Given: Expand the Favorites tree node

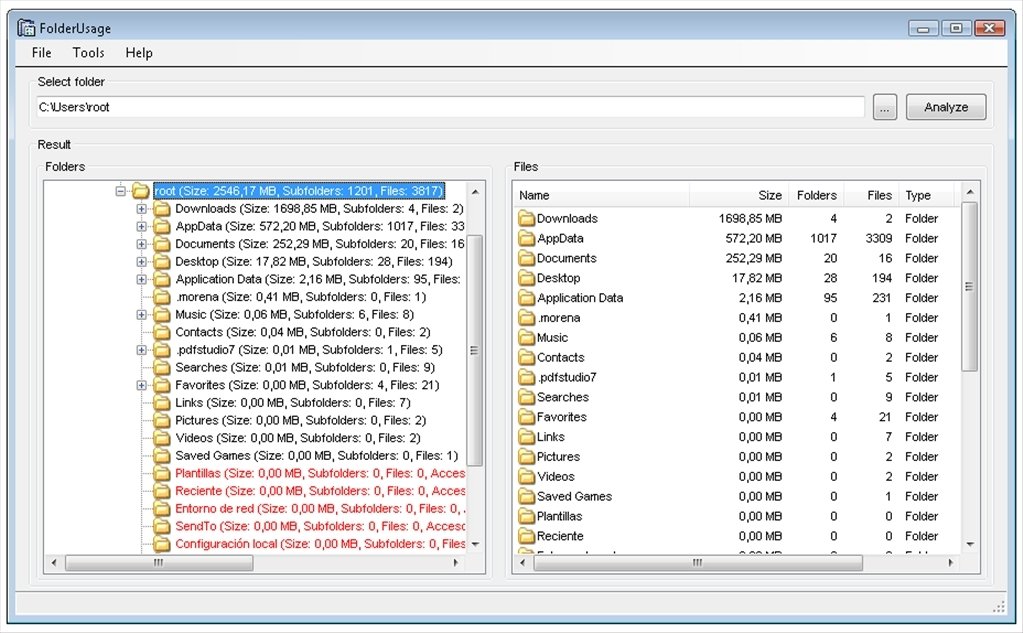Looking at the screenshot, I should pos(141,385).
